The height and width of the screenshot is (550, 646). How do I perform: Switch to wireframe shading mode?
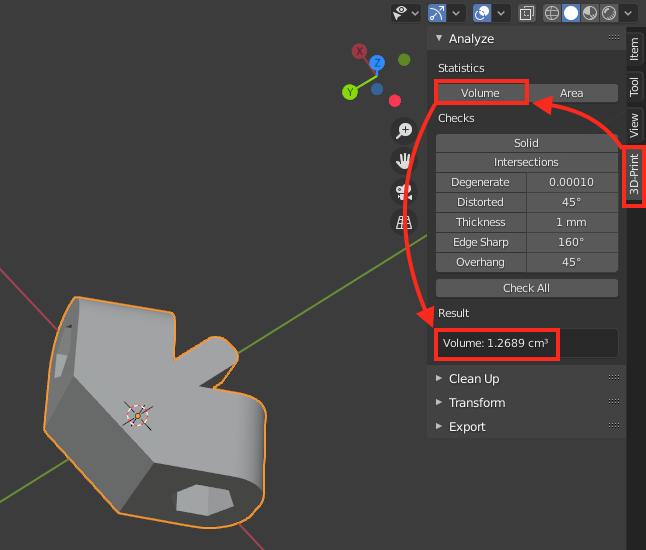[x=552, y=13]
